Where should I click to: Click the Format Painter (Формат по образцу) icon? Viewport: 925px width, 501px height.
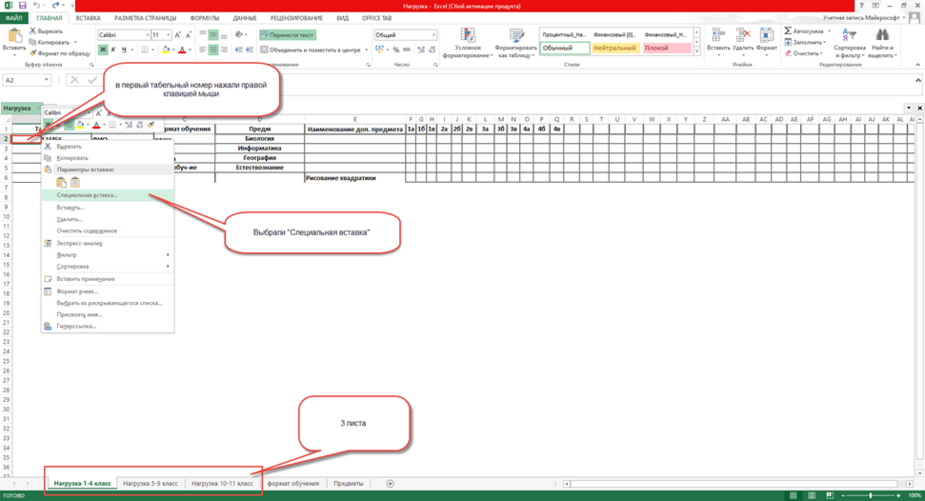(x=32, y=53)
